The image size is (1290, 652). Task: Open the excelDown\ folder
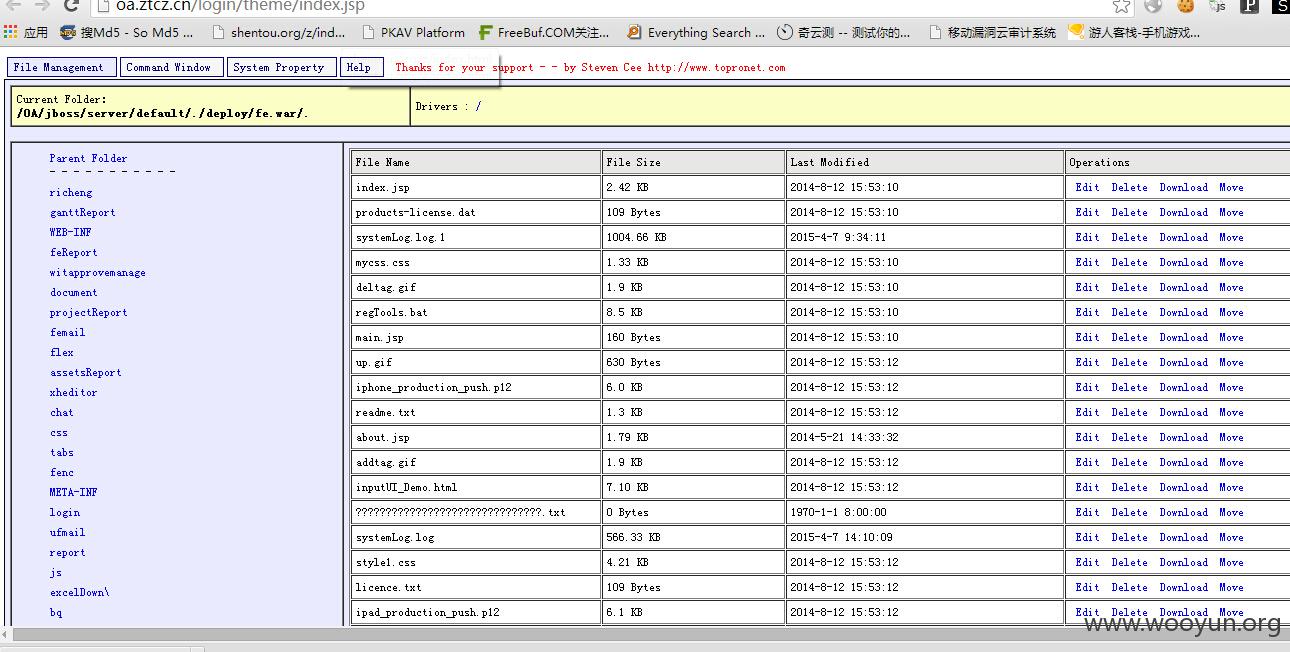pos(80,592)
